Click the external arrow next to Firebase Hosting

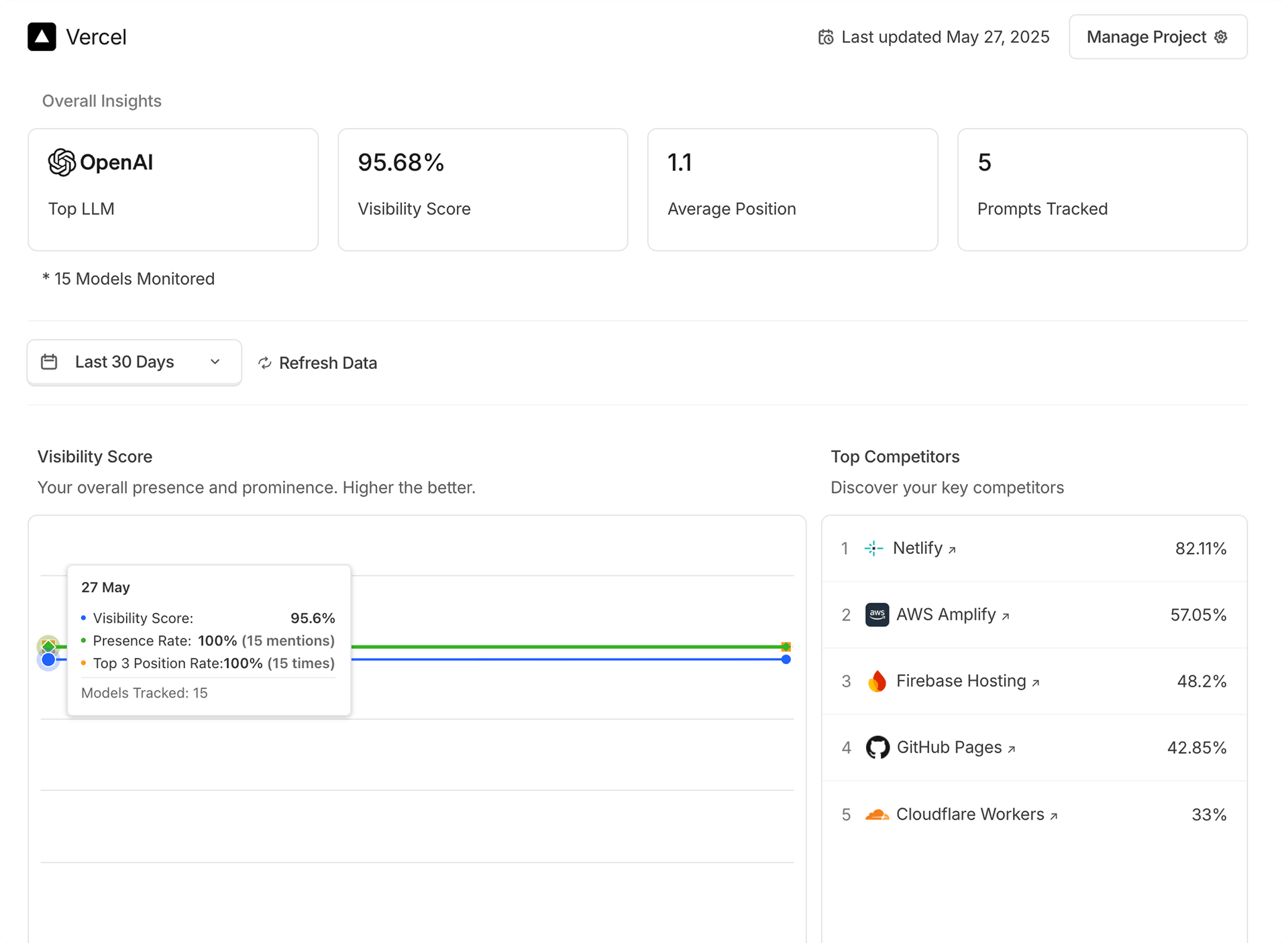pos(1036,683)
